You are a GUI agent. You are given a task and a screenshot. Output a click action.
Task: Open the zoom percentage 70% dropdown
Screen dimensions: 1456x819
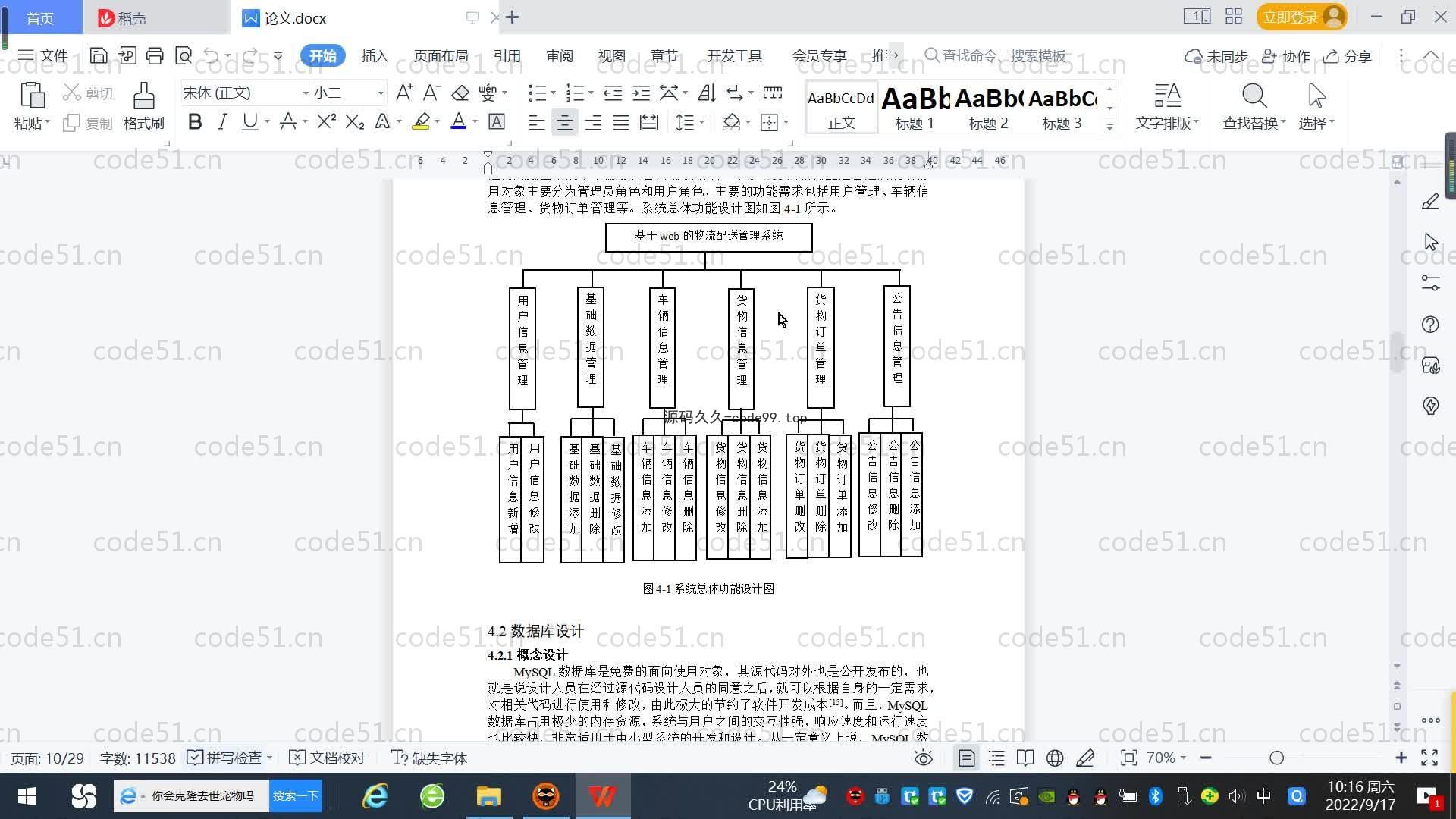tap(1183, 758)
